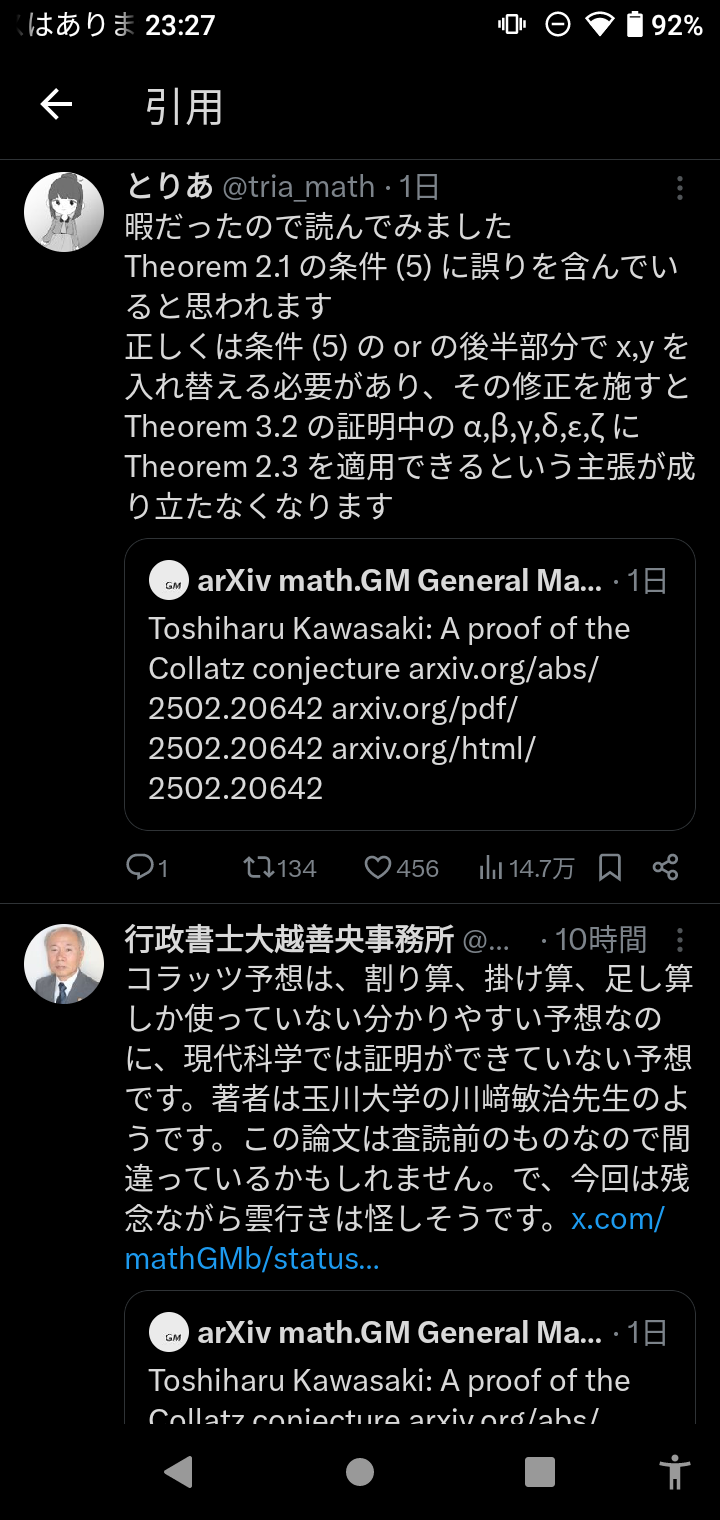This screenshot has height=1520, width=720.
Task: Tap share icon on とりあ's post
Action: pyautogui.click(x=666, y=867)
